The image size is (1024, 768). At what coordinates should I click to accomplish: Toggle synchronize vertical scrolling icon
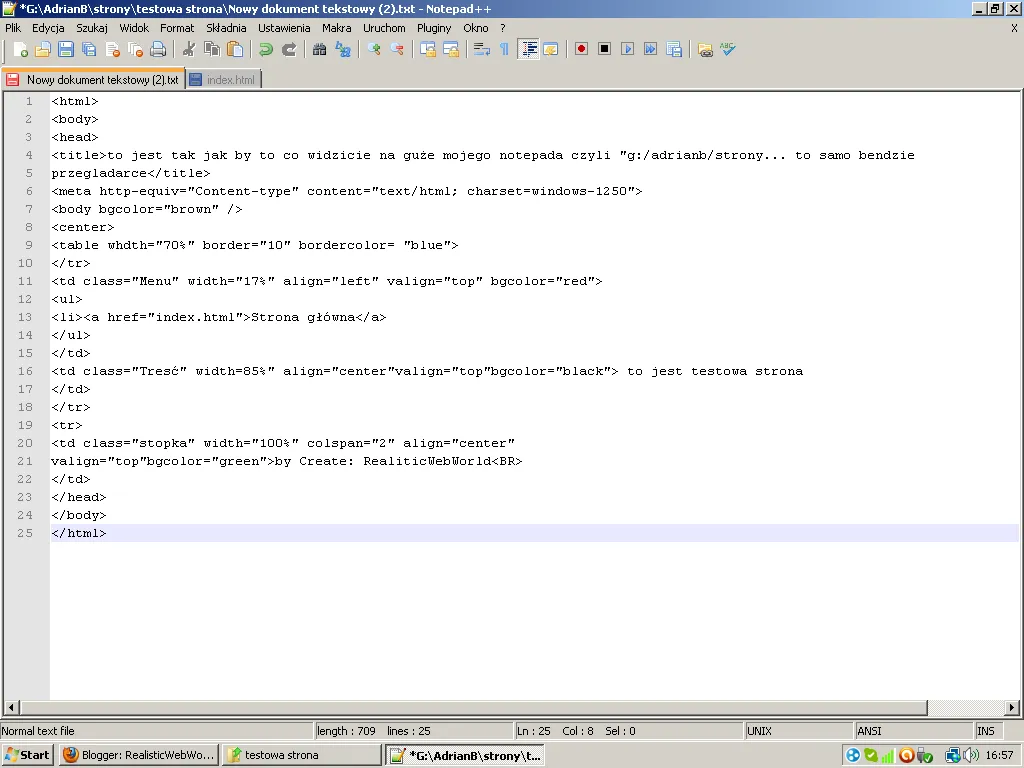tap(428, 50)
